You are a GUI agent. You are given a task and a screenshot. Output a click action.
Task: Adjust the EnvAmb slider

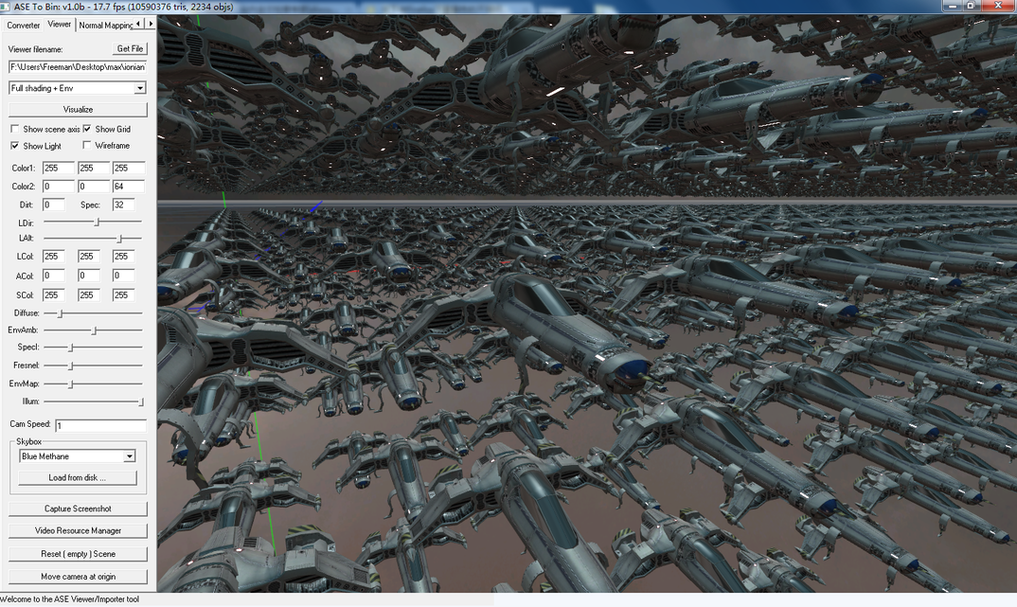(94, 331)
